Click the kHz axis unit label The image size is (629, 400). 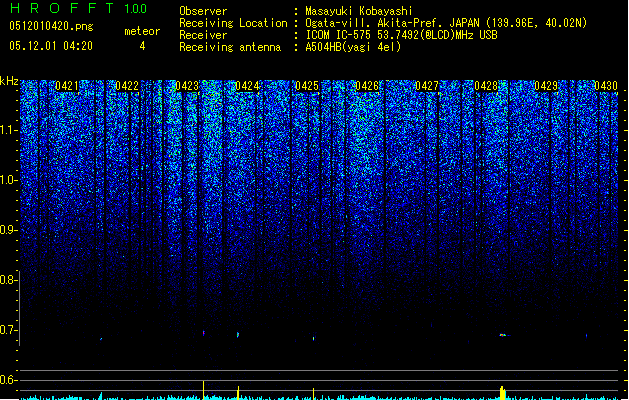(x=9, y=81)
